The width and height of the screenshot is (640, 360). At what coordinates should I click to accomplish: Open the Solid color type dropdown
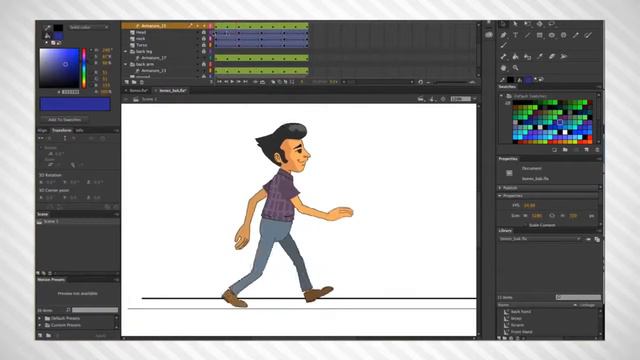click(89, 27)
